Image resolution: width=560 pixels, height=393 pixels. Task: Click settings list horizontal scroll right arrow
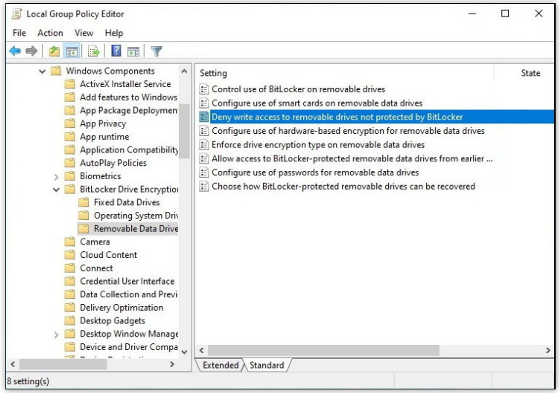548,350
